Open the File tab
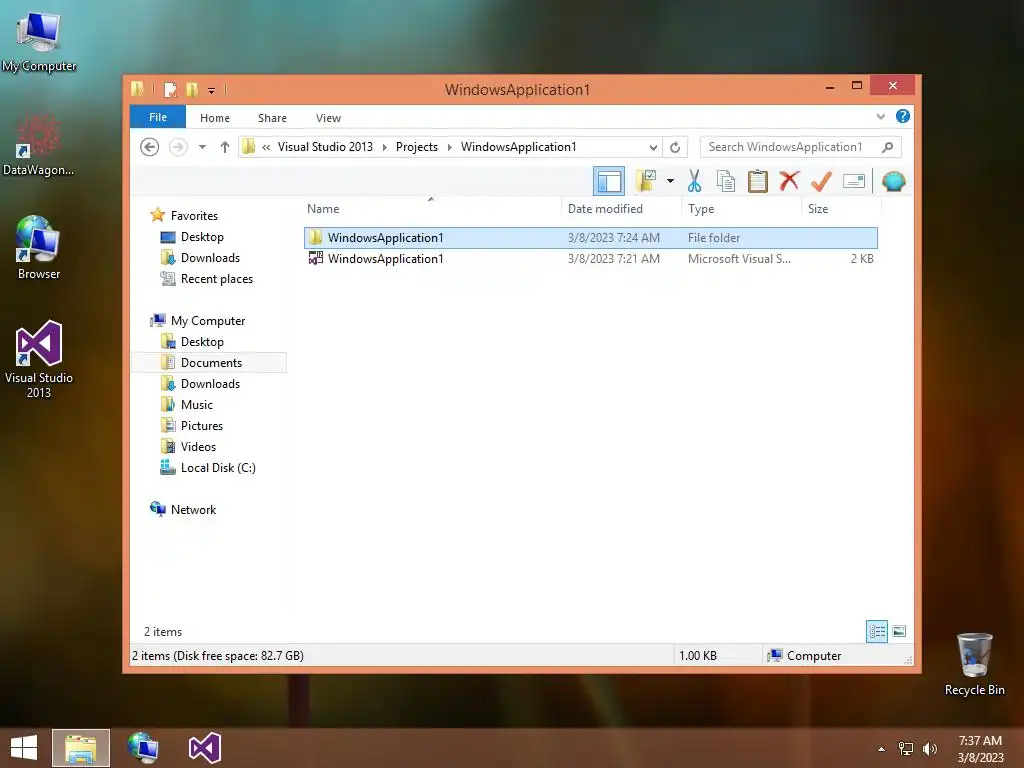Image resolution: width=1024 pixels, height=768 pixels. click(158, 118)
